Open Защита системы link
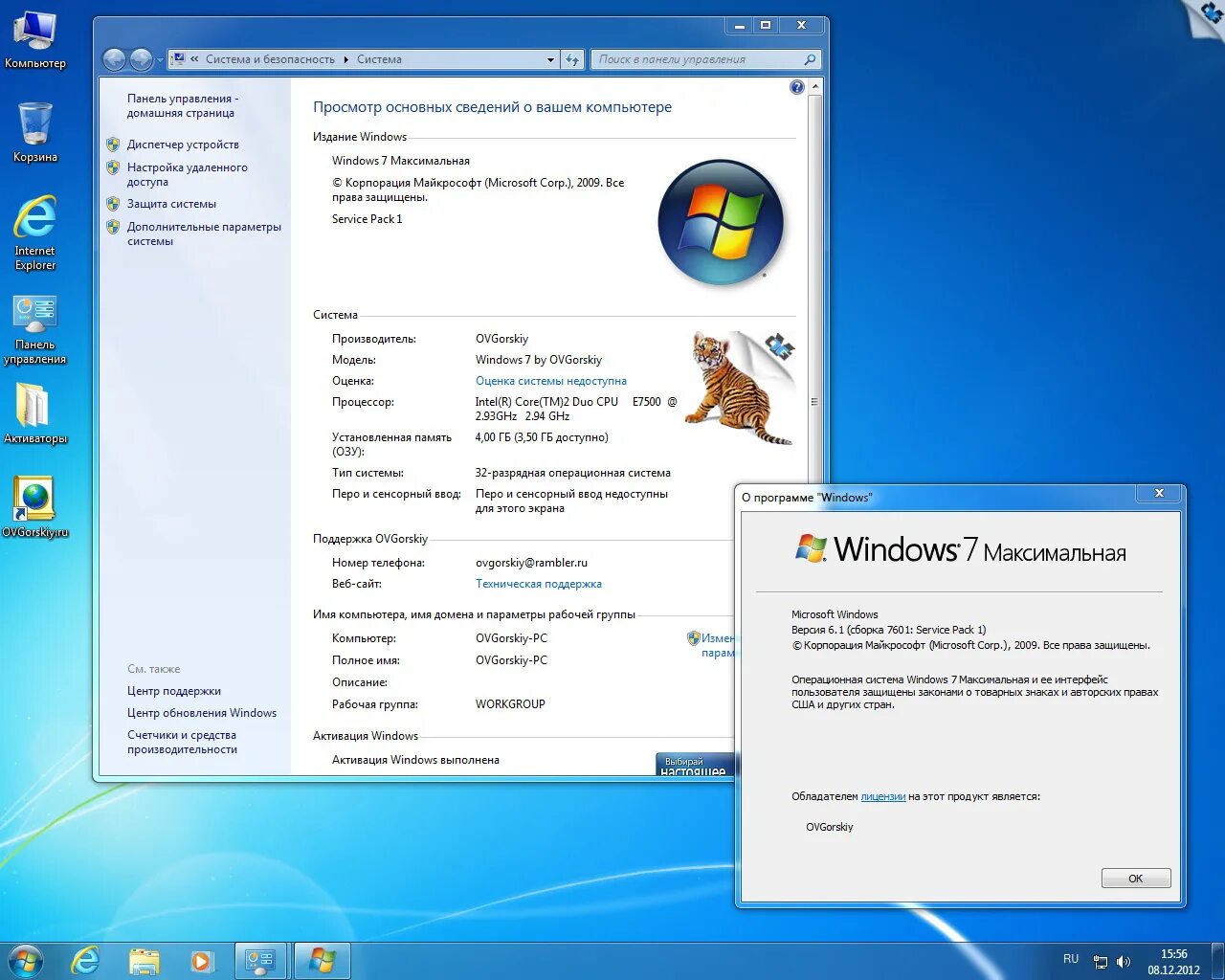Image resolution: width=1225 pixels, height=980 pixels. (x=171, y=204)
